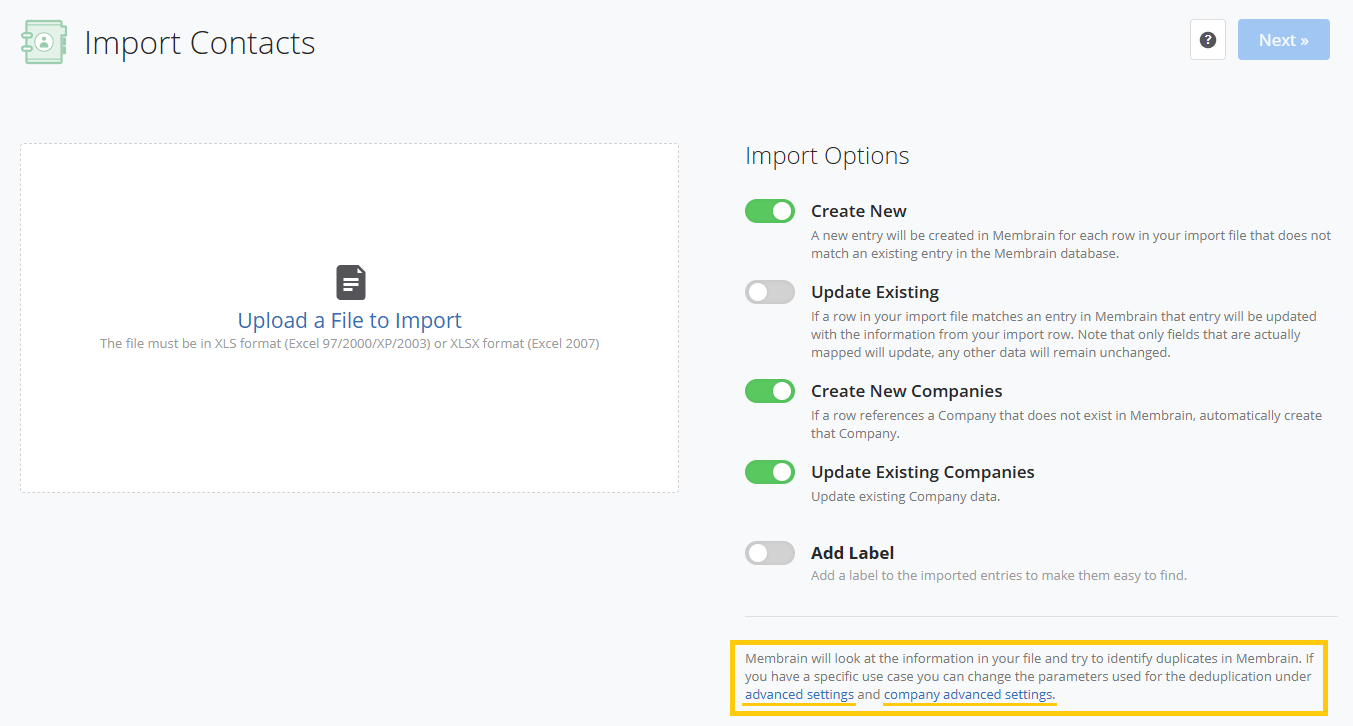
Task: Click the Import Options heading
Action: pos(826,155)
